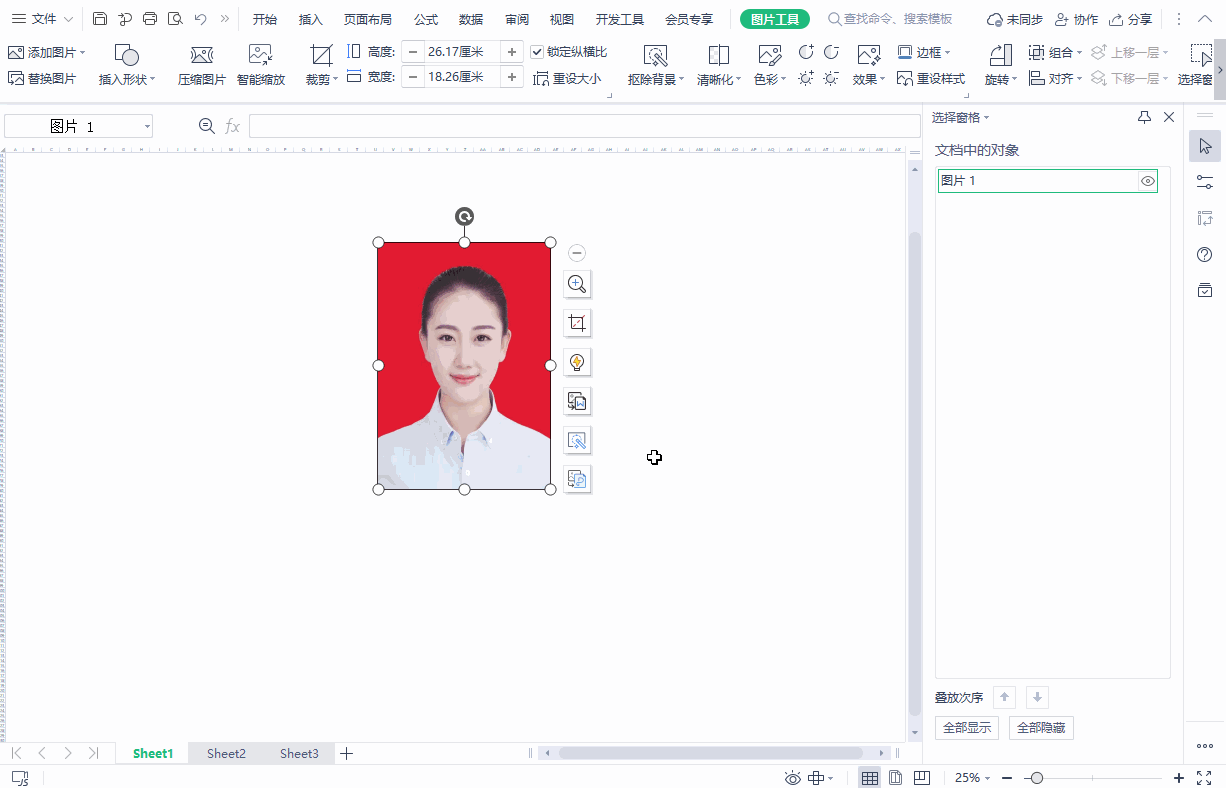Switch to page layout view in status bar

[896, 778]
